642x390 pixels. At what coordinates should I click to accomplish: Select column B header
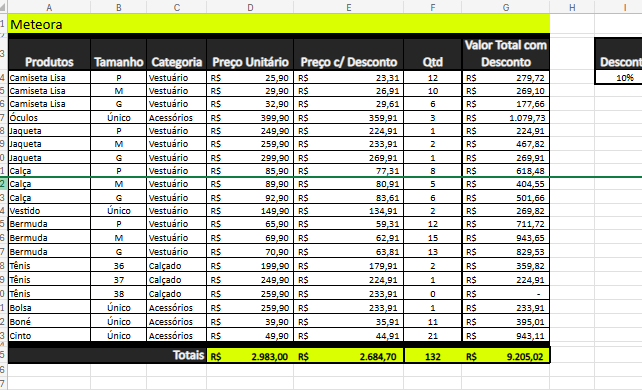119,7
